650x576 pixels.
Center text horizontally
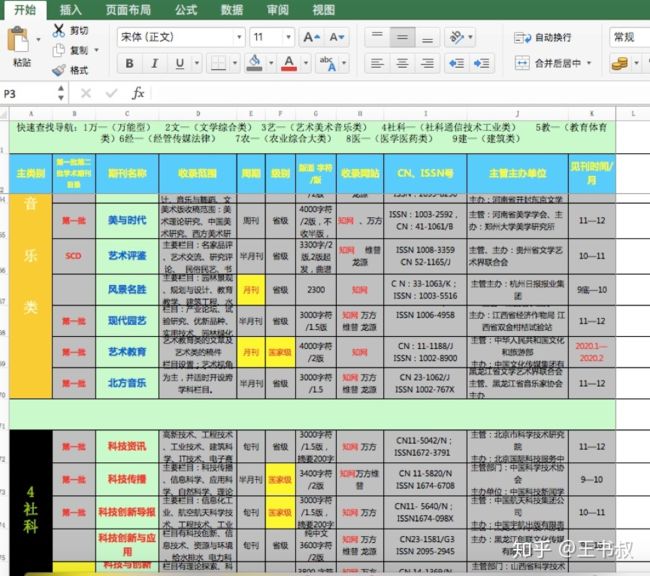pos(402,63)
